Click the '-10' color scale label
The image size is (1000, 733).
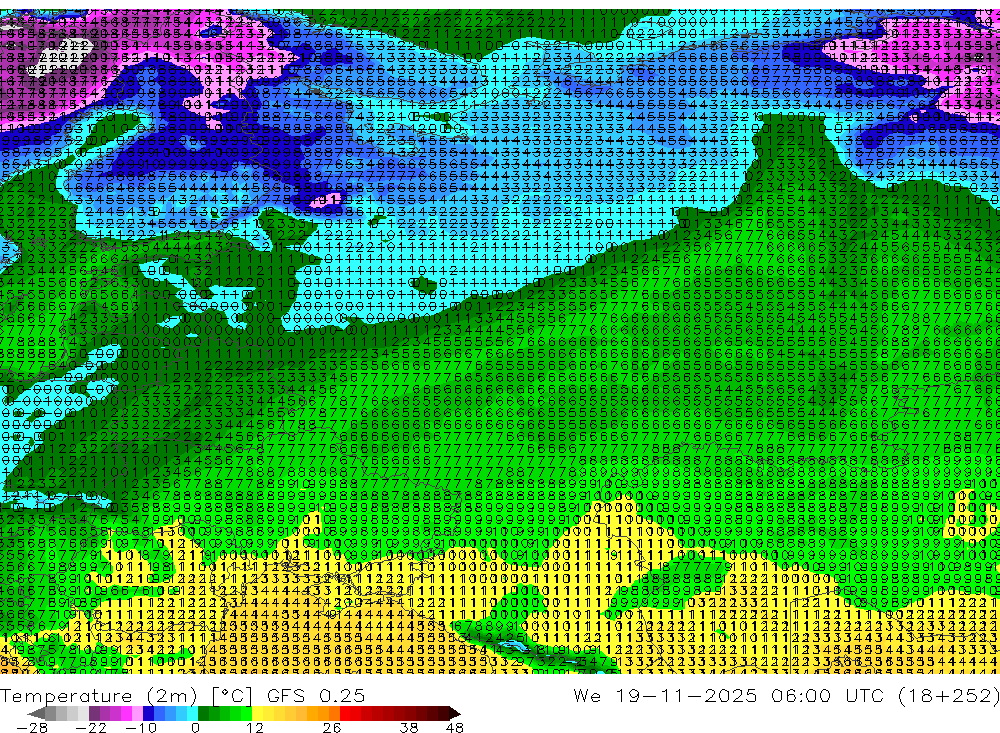point(141,728)
